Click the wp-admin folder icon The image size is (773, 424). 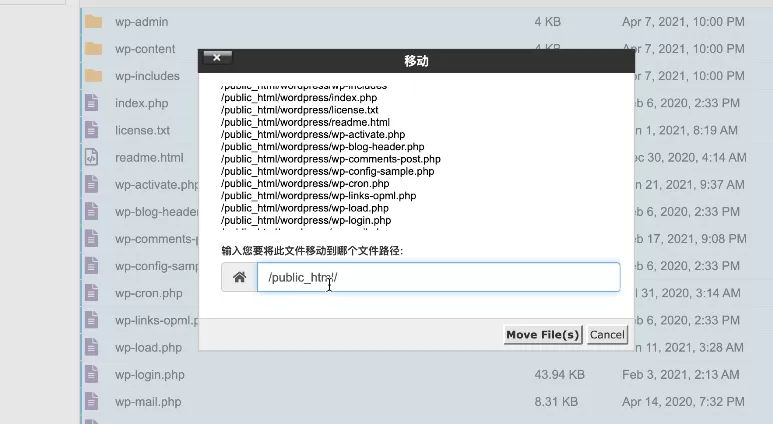93,22
